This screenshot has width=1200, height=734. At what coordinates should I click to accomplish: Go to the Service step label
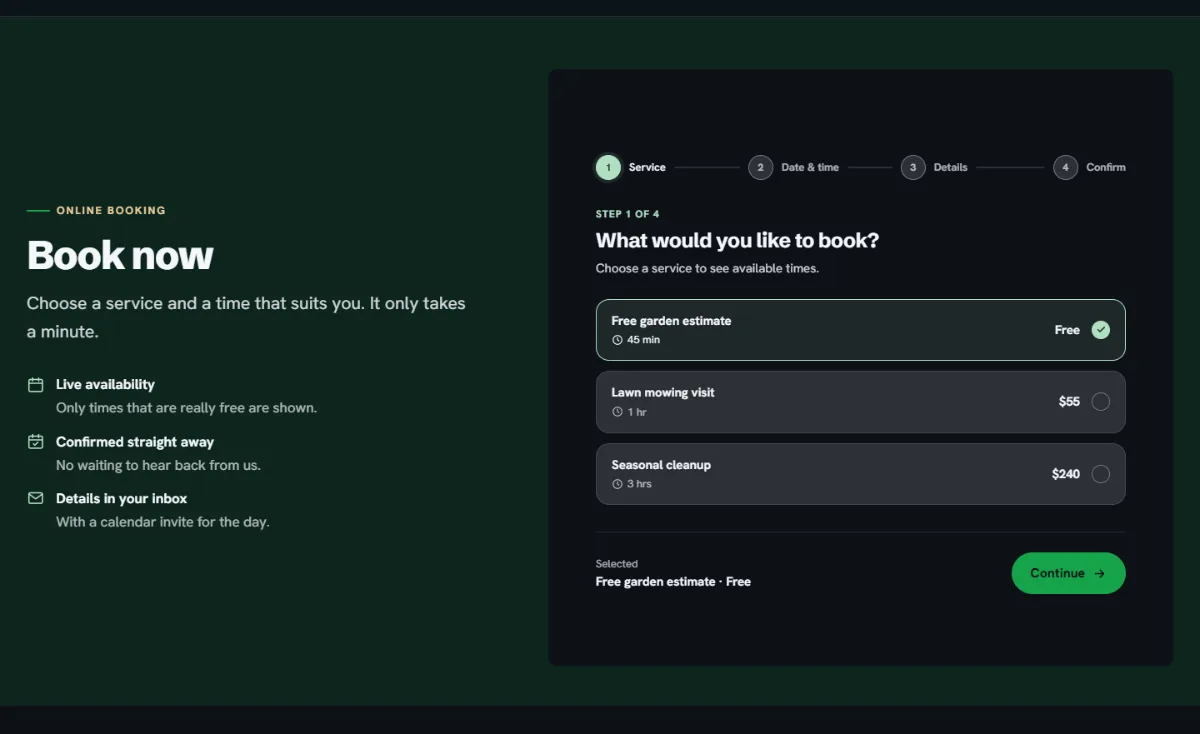click(647, 168)
